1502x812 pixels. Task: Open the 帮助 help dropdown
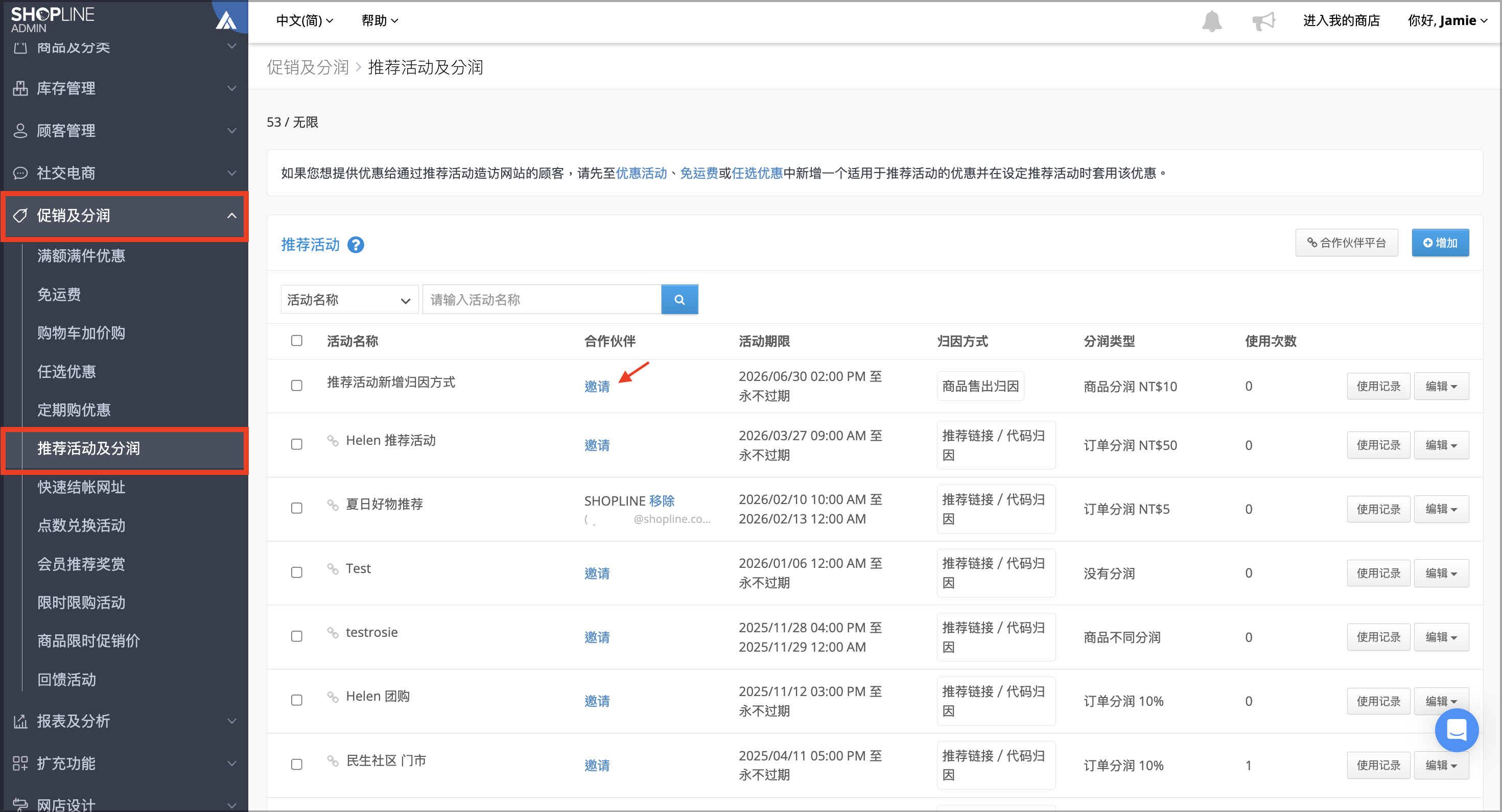[380, 20]
